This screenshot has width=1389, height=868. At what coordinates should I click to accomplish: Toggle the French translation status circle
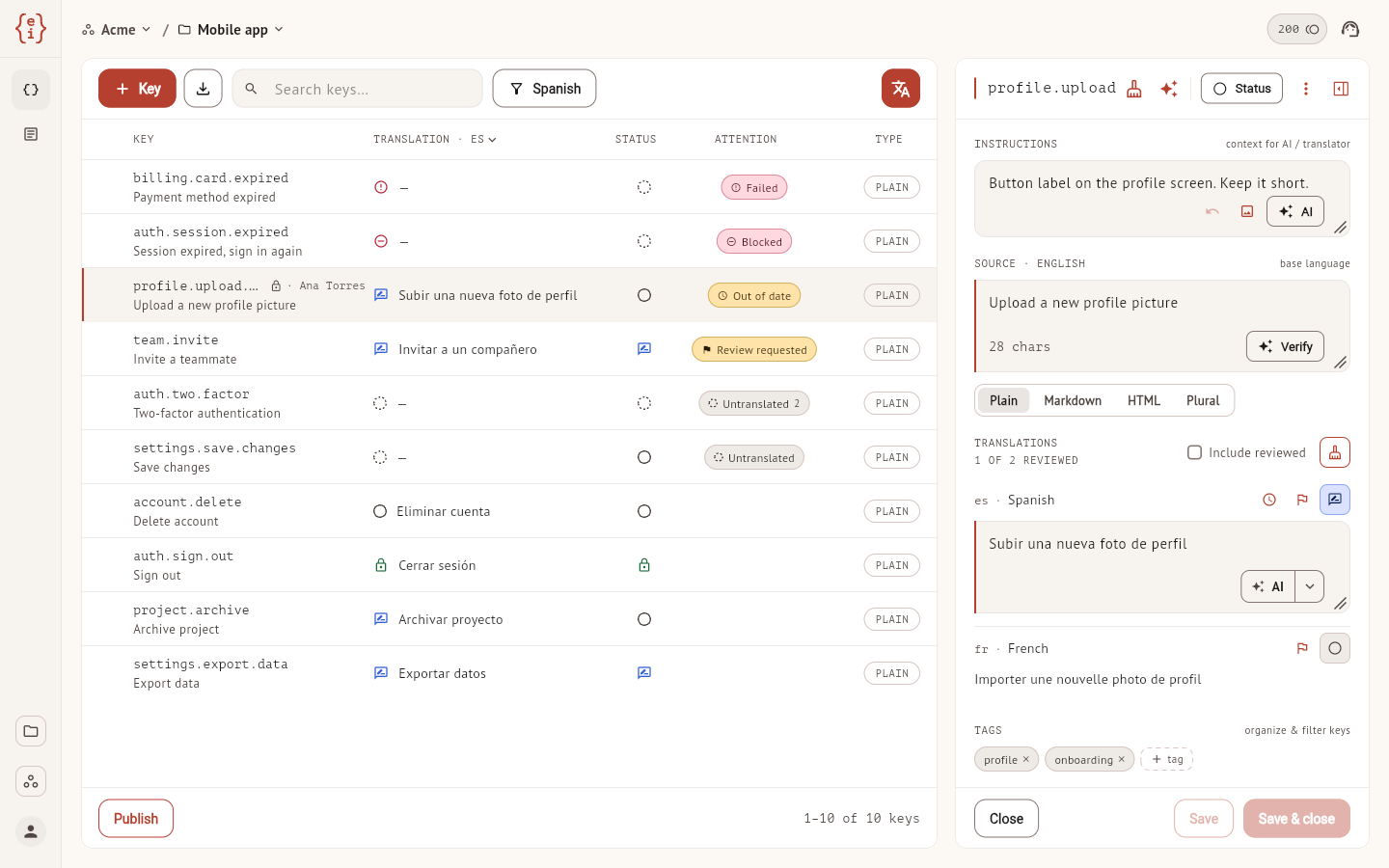coord(1335,648)
